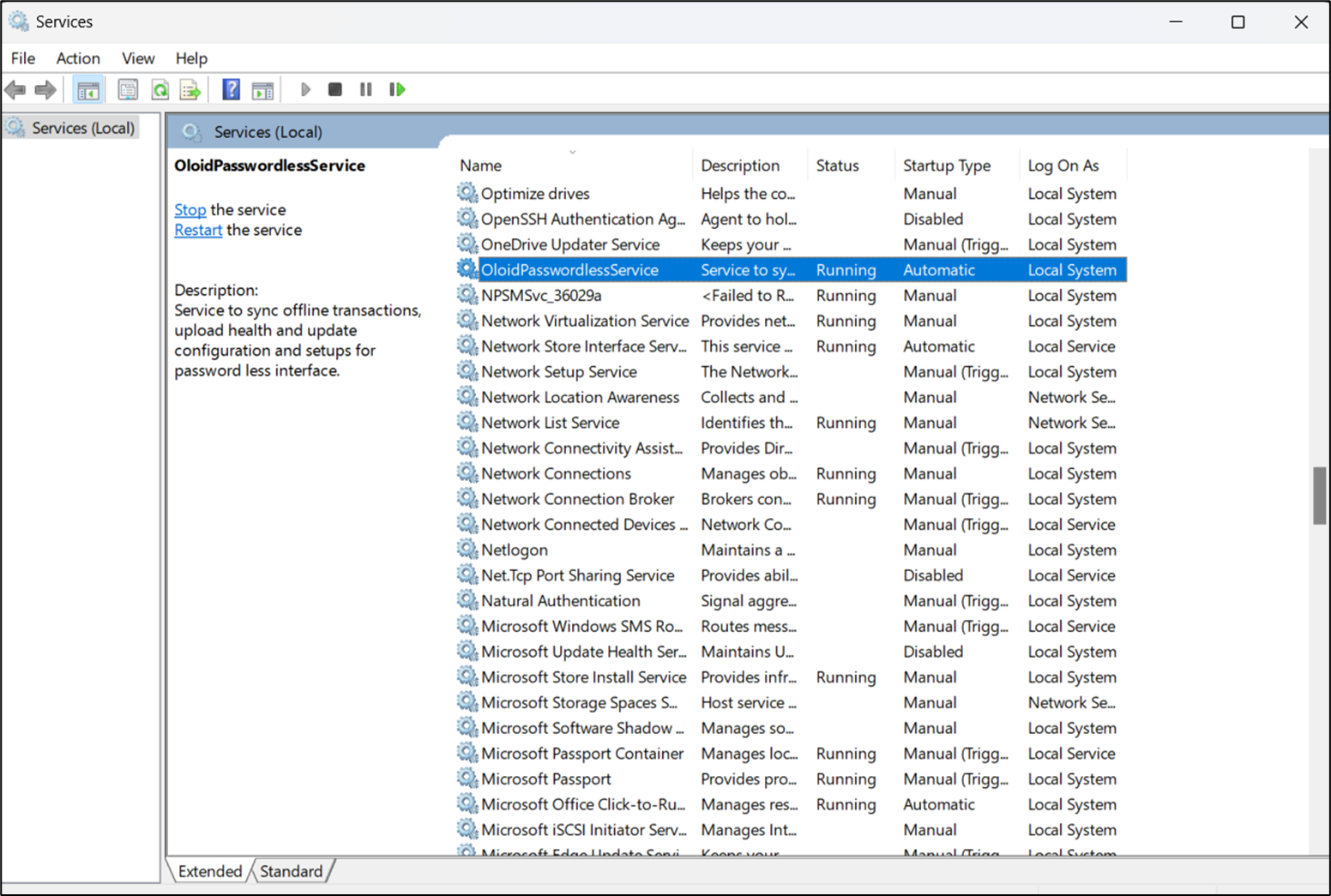Image resolution: width=1331 pixels, height=896 pixels.
Task: Switch to the Extended tab
Action: [x=210, y=871]
